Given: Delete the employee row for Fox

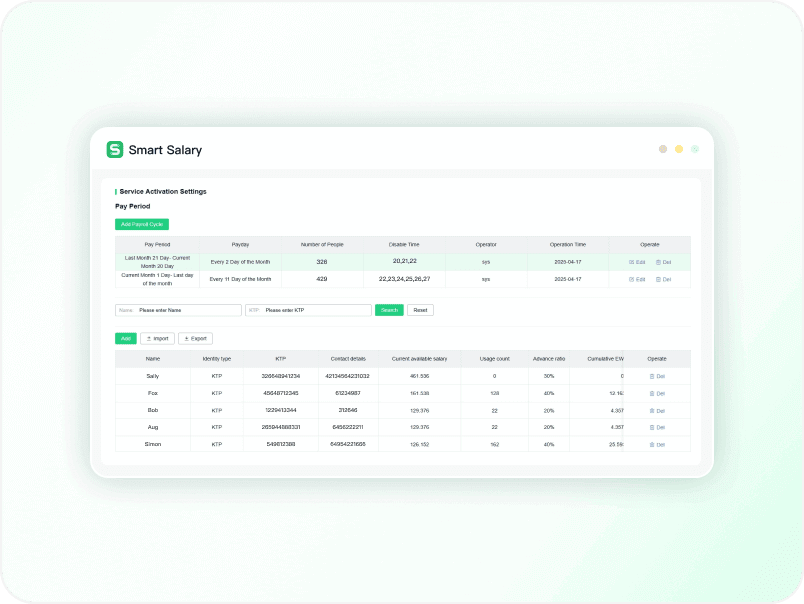Looking at the screenshot, I should pyautogui.click(x=657, y=393).
